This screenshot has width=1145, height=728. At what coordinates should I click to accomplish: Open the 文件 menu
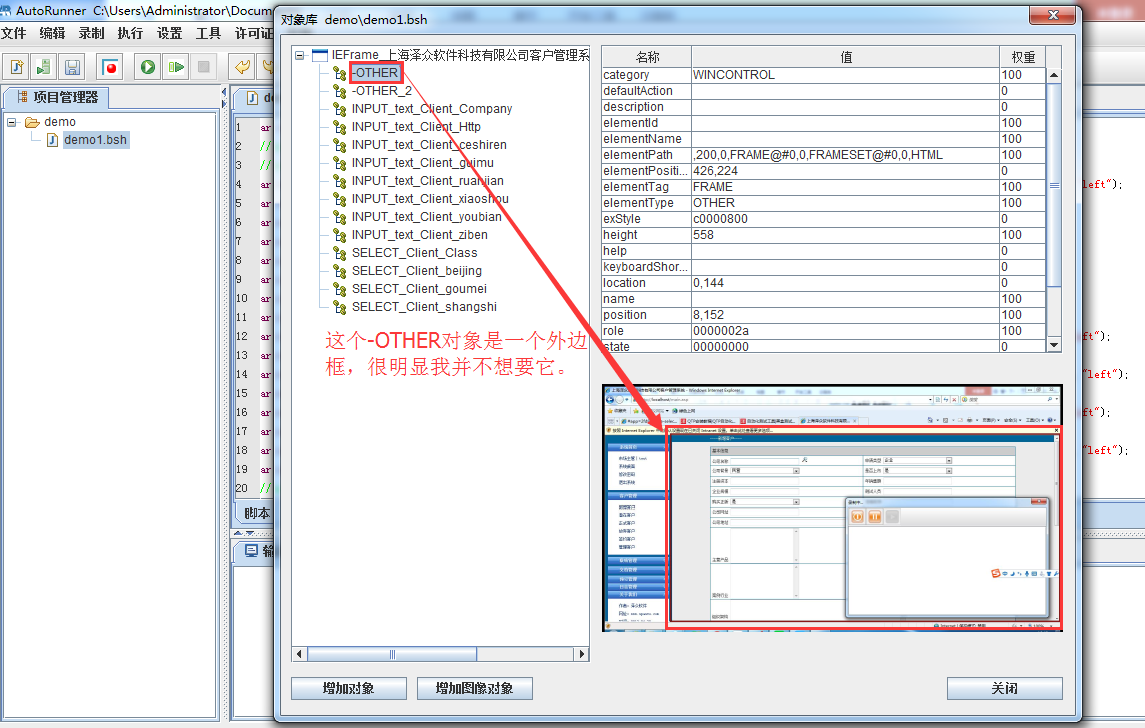point(14,33)
